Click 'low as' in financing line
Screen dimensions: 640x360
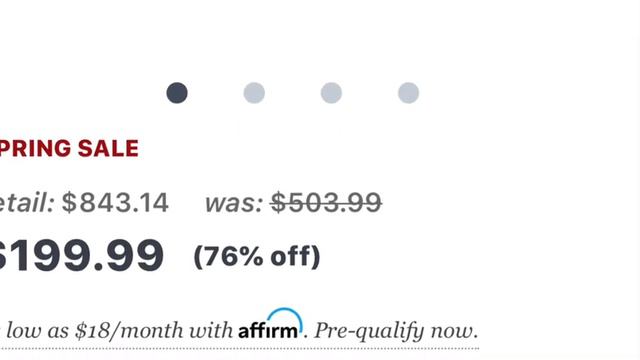[x=38, y=331]
